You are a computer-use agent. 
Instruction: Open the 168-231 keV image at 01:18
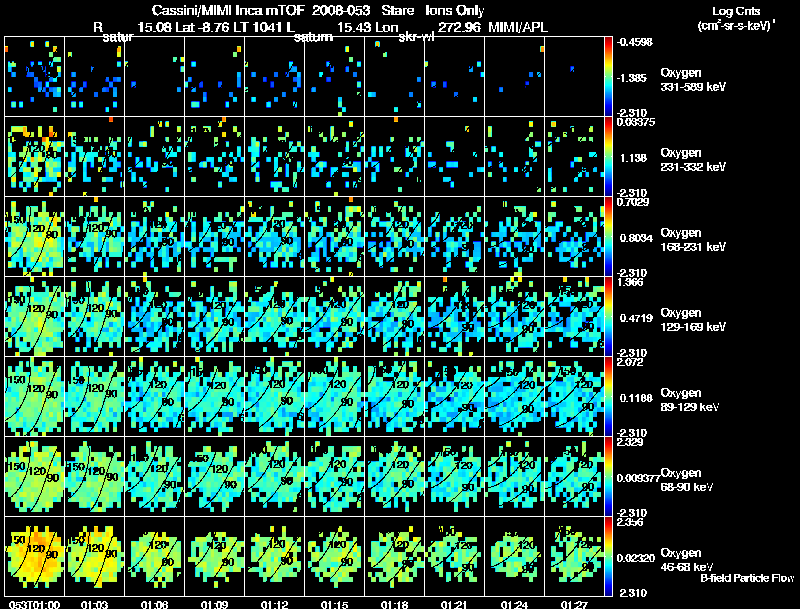tap(394, 237)
